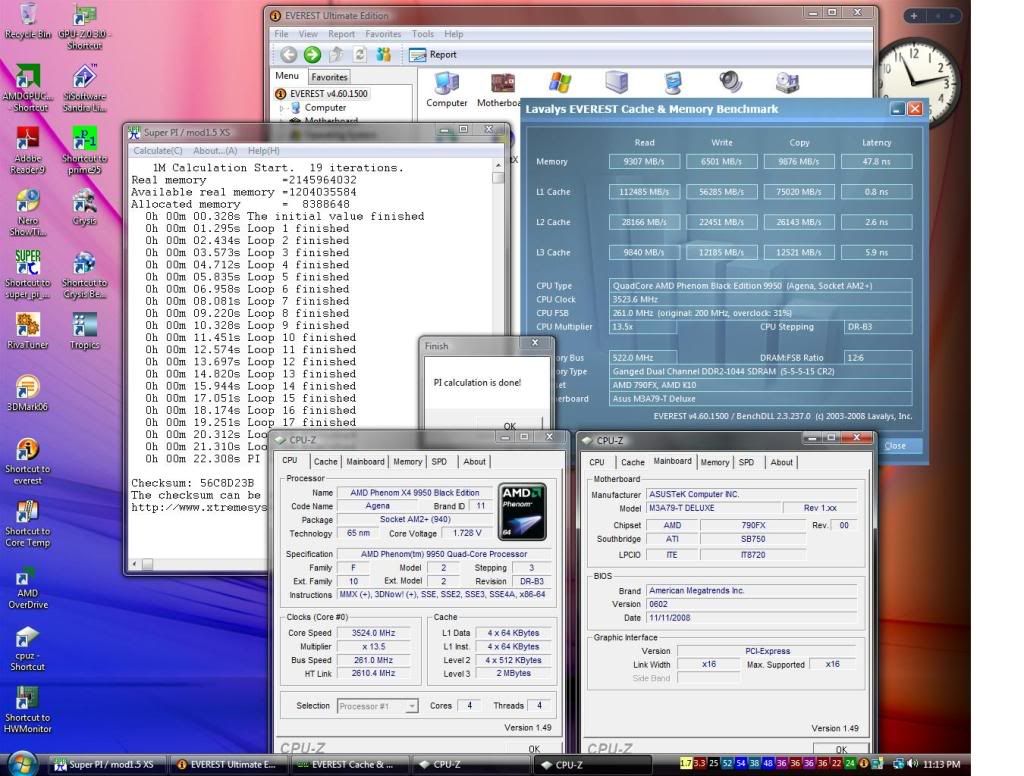The width and height of the screenshot is (1024, 776).
Task: Select the cpuz - Shortcut desktop icon
Action: (x=27, y=648)
